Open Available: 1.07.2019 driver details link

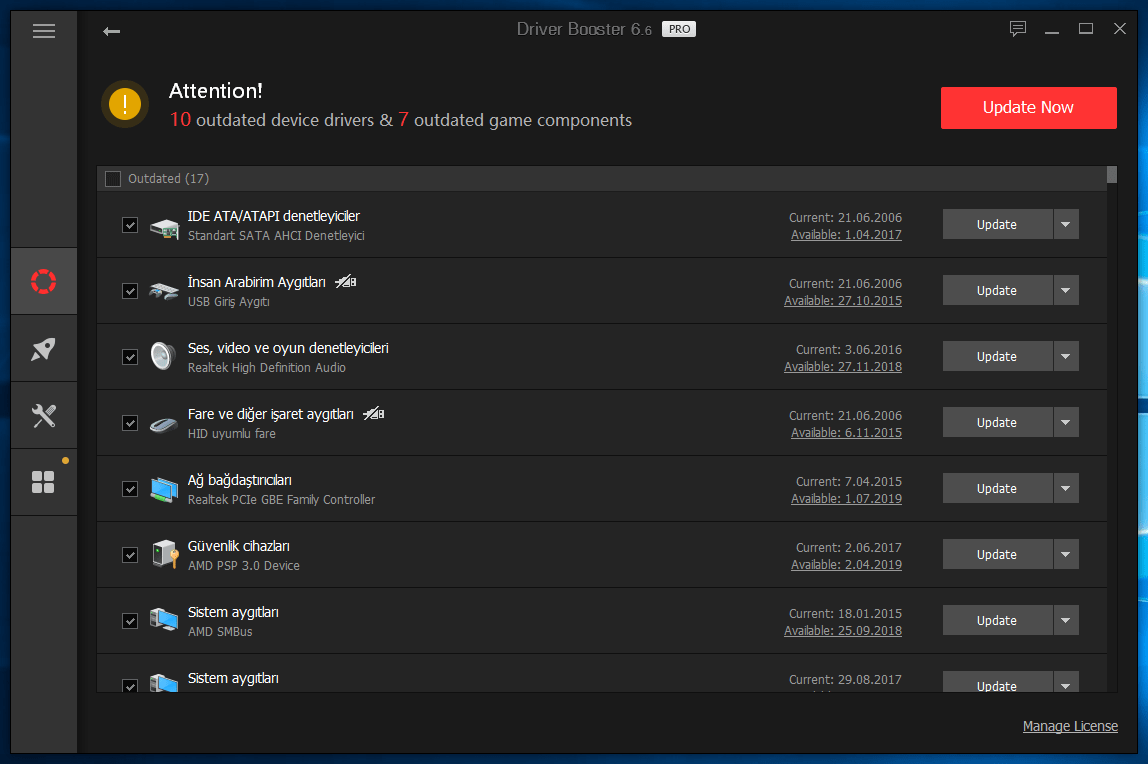(846, 498)
